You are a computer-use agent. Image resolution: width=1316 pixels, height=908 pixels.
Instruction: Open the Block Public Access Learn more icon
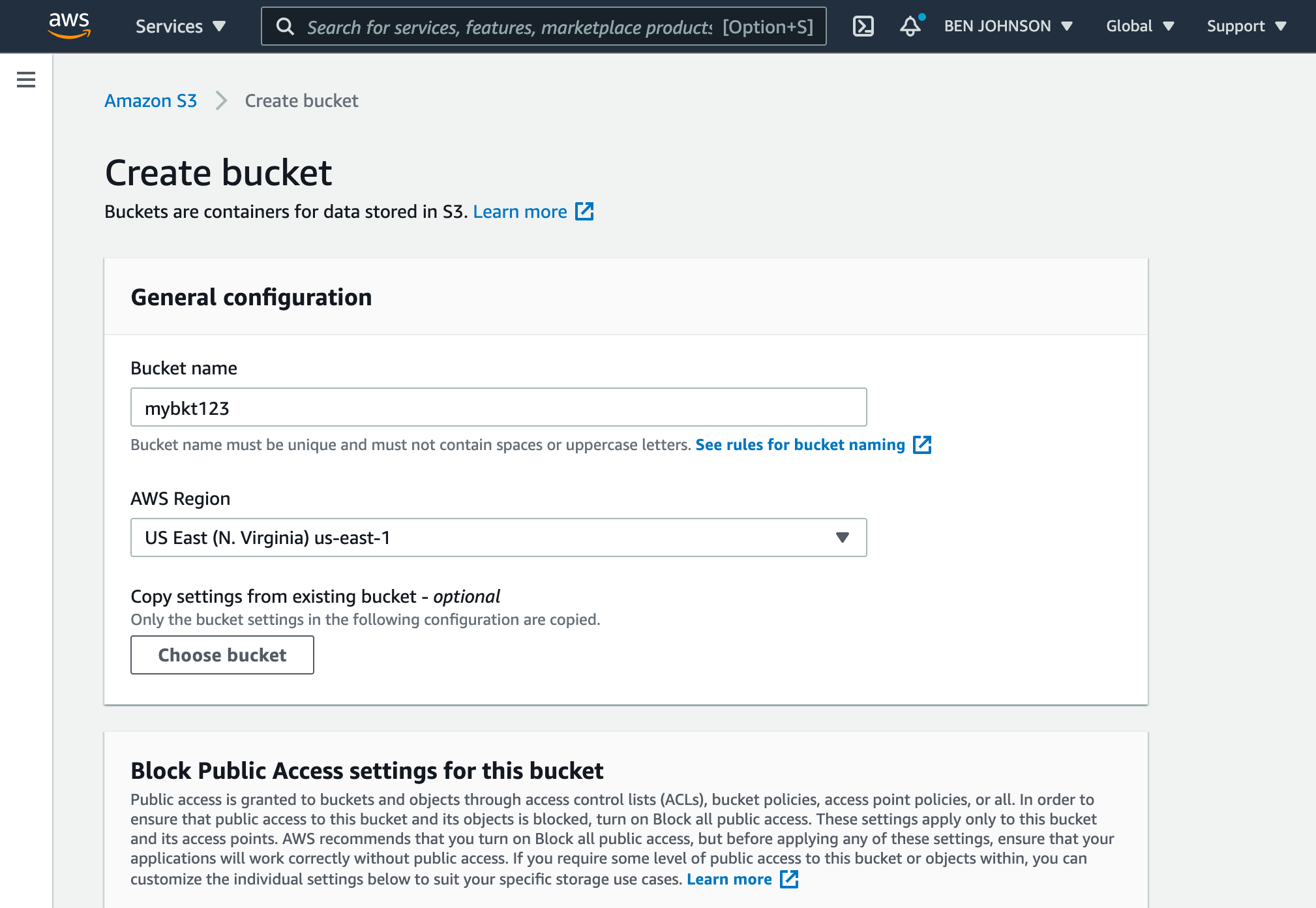789,879
